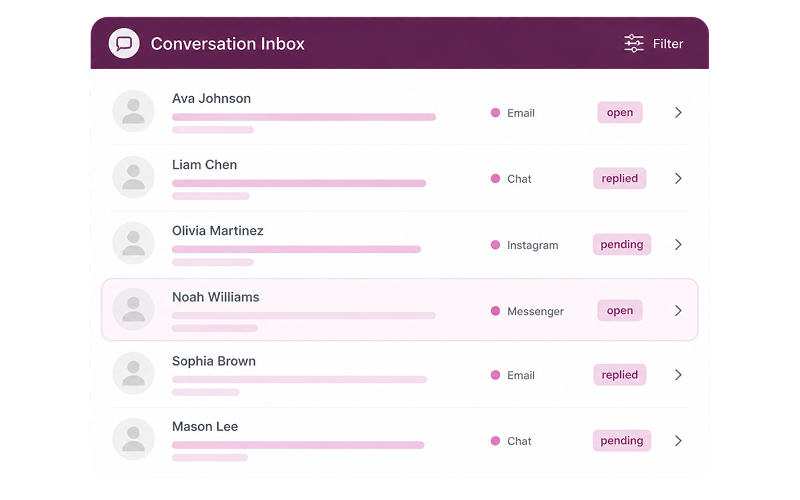
Task: Open the Noah Williams name
Action: [x=216, y=297]
